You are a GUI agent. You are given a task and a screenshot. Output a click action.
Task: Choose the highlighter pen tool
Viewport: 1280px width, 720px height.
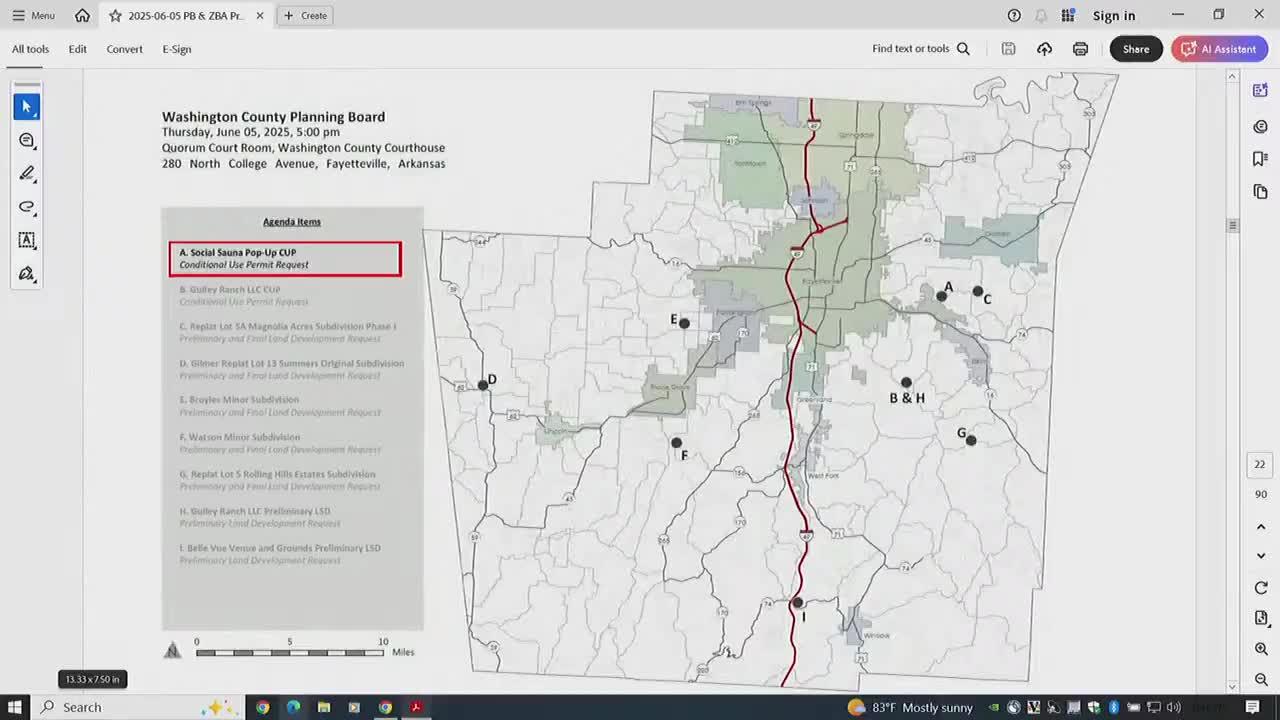tap(27, 173)
